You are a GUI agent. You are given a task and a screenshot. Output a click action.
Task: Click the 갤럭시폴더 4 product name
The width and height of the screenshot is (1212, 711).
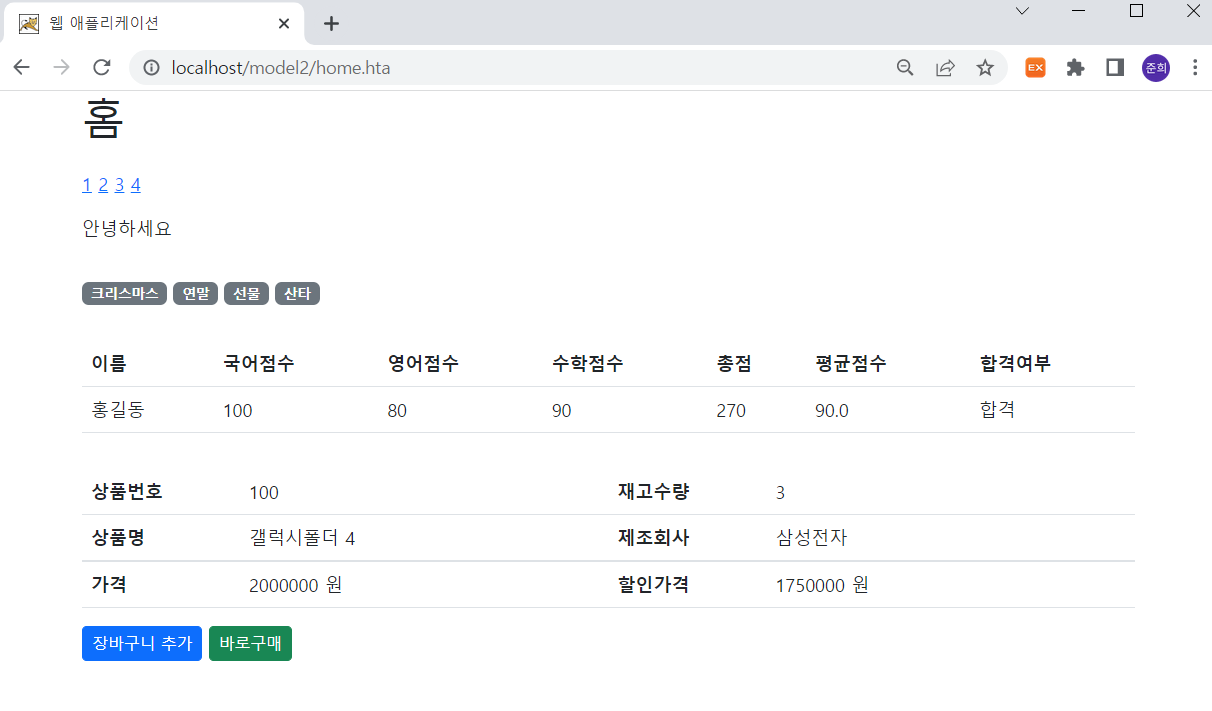[302, 538]
